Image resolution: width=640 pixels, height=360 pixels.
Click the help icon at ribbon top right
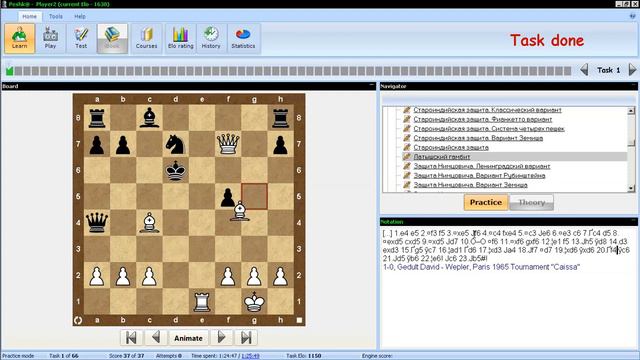click(x=633, y=16)
